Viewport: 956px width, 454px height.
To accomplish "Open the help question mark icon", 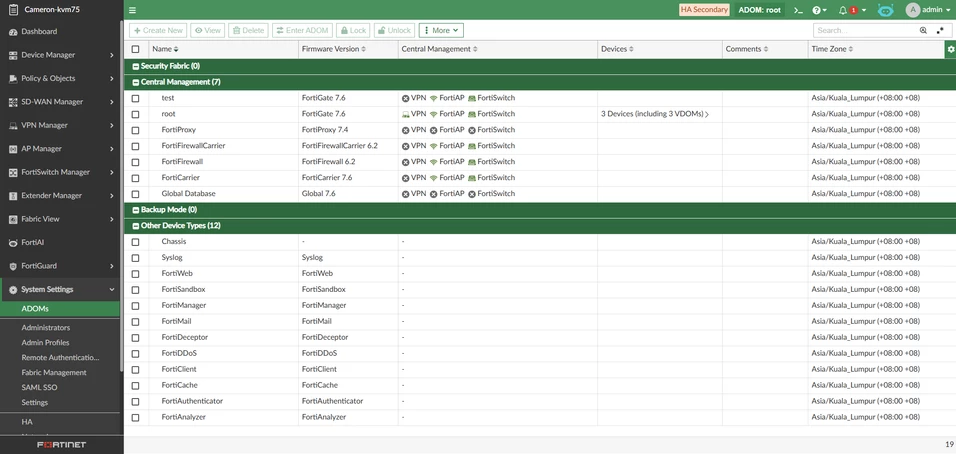I will point(816,10).
